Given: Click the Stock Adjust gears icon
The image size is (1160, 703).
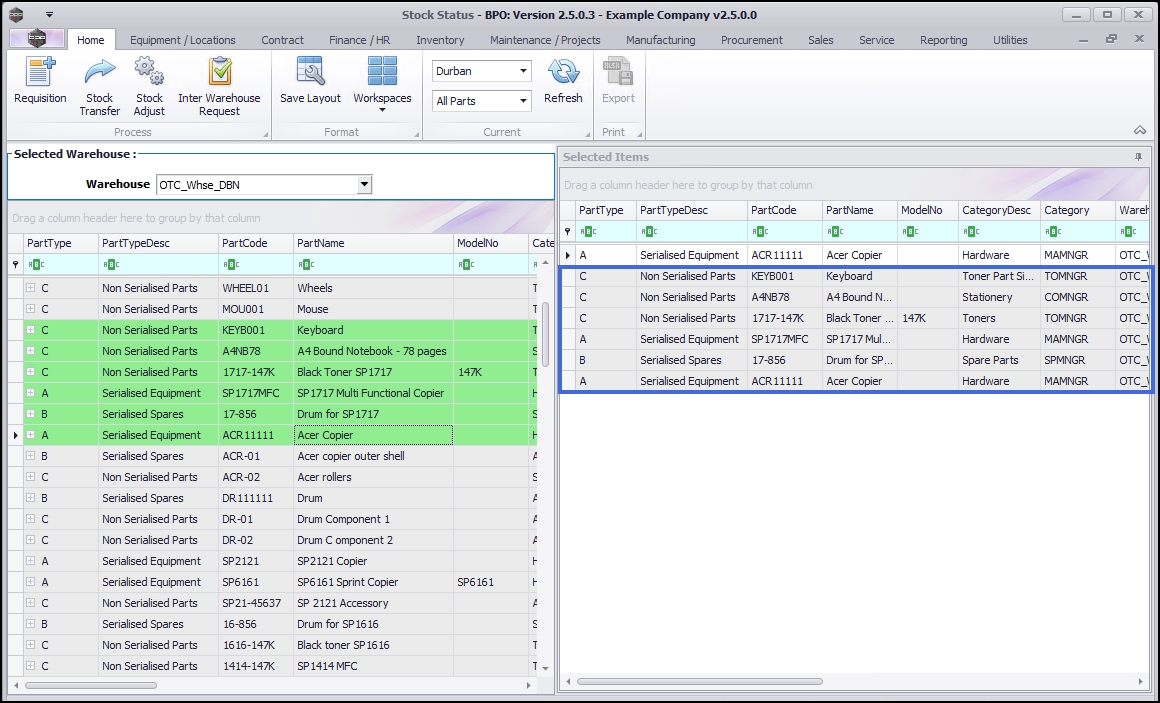Looking at the screenshot, I should tap(149, 72).
